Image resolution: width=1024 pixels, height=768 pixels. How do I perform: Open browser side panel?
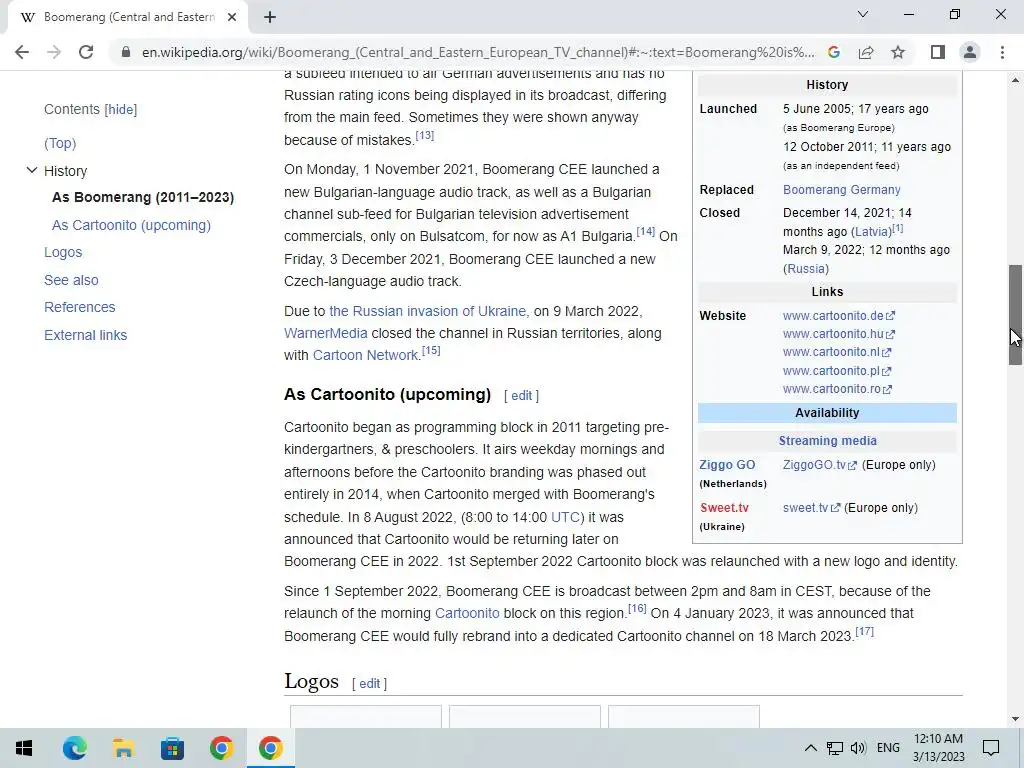938,52
